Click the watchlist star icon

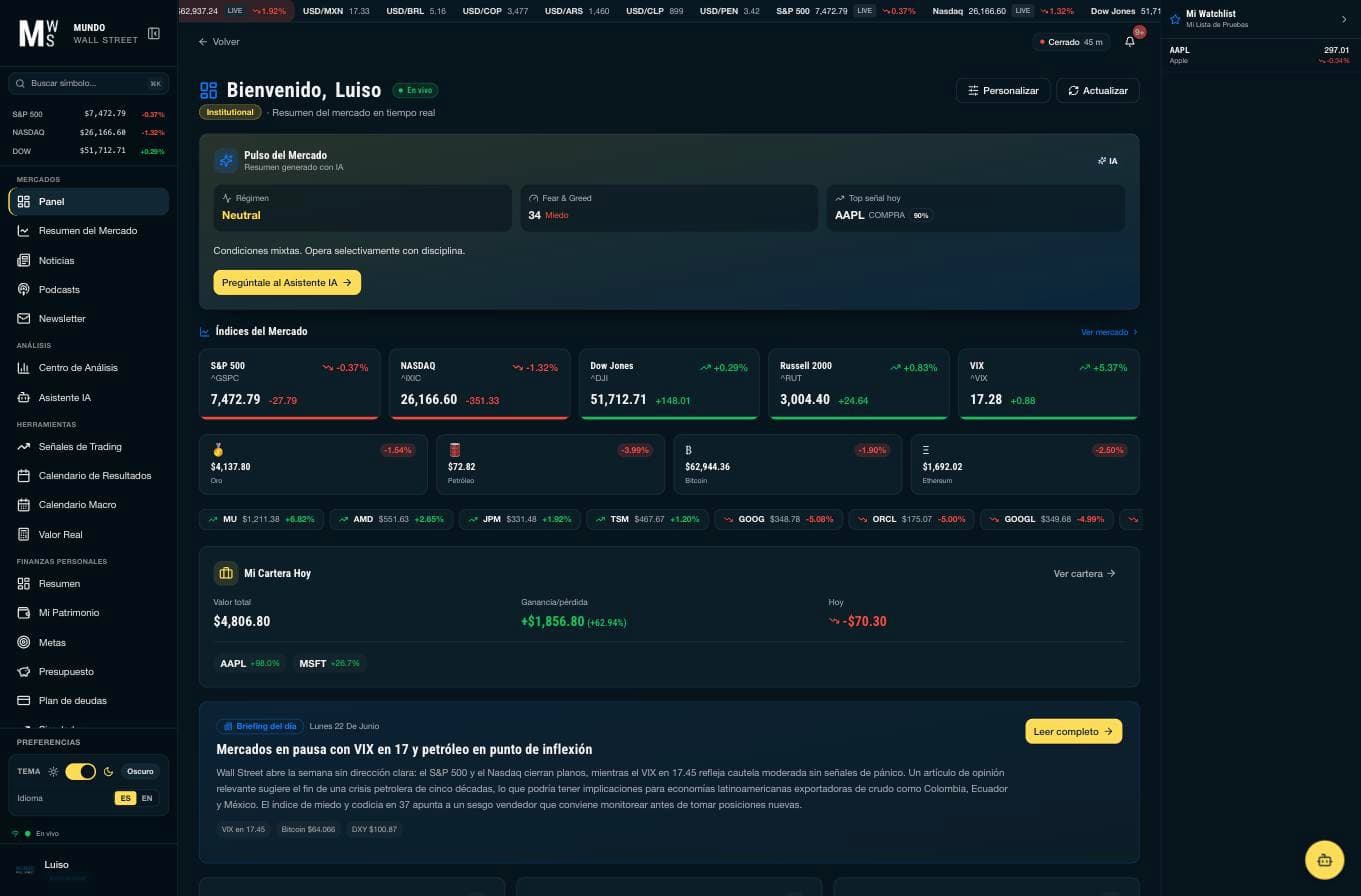(x=1175, y=19)
